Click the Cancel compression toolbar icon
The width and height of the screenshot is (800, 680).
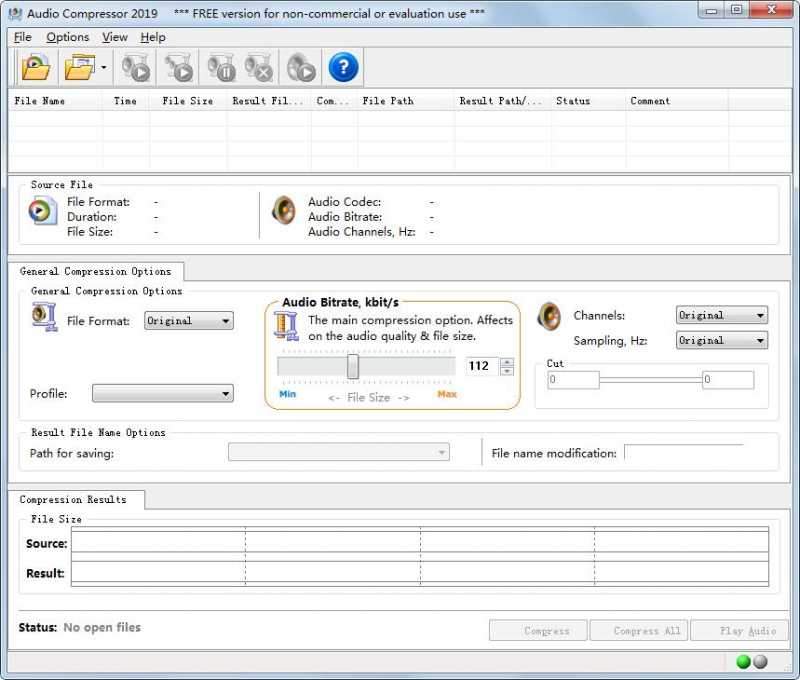pos(258,68)
